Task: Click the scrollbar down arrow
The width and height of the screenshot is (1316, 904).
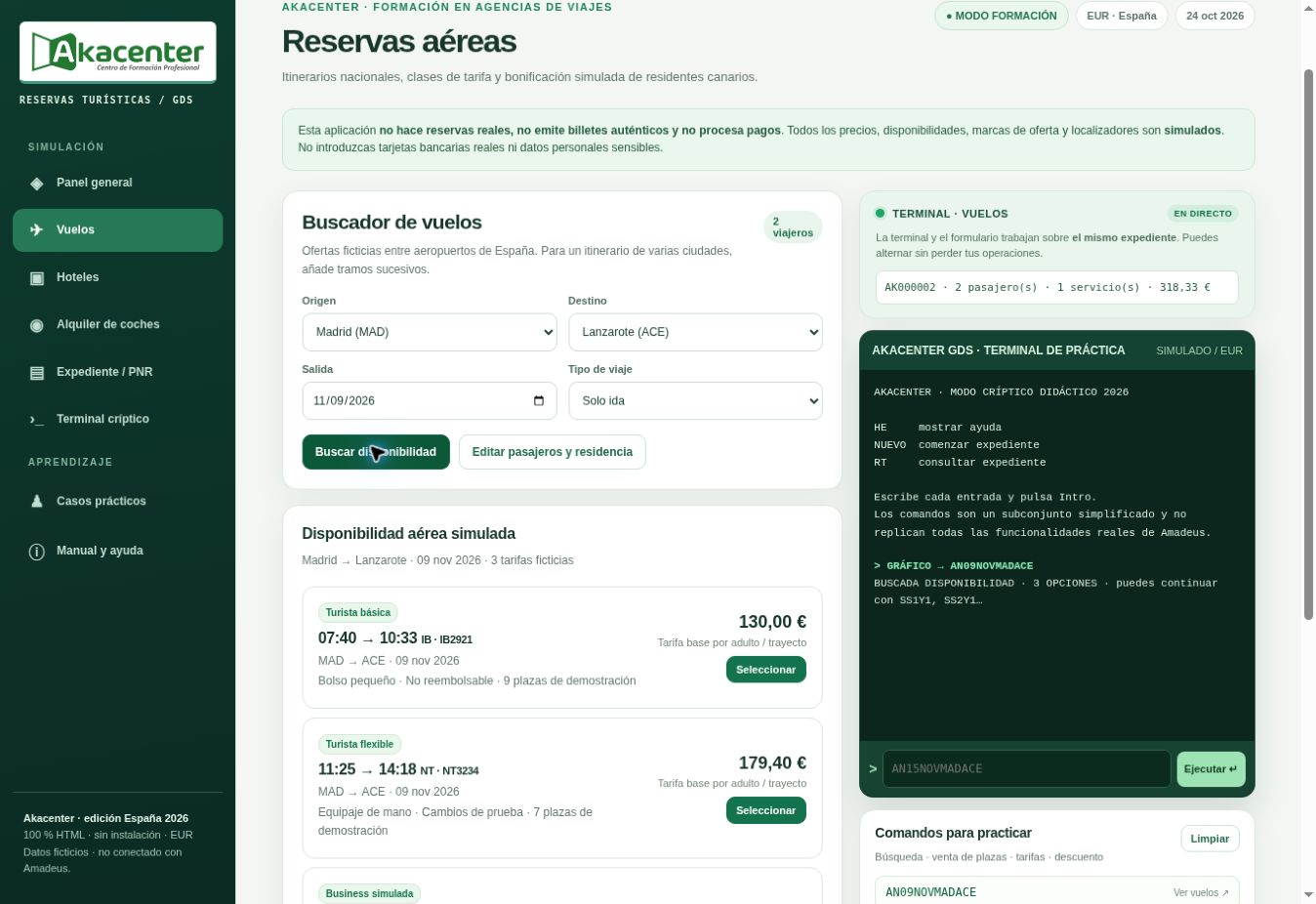Action: point(1309,894)
